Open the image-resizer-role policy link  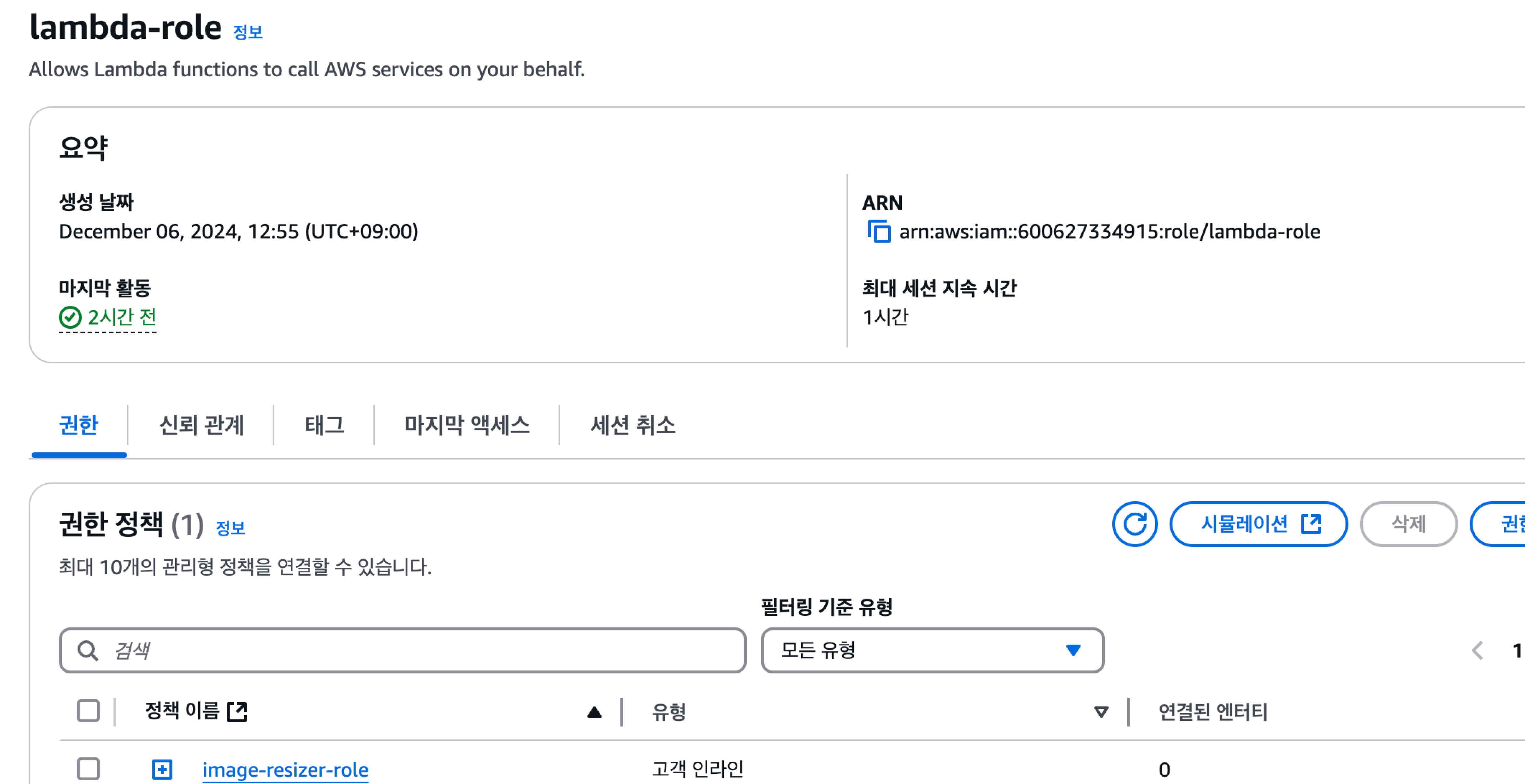[285, 769]
